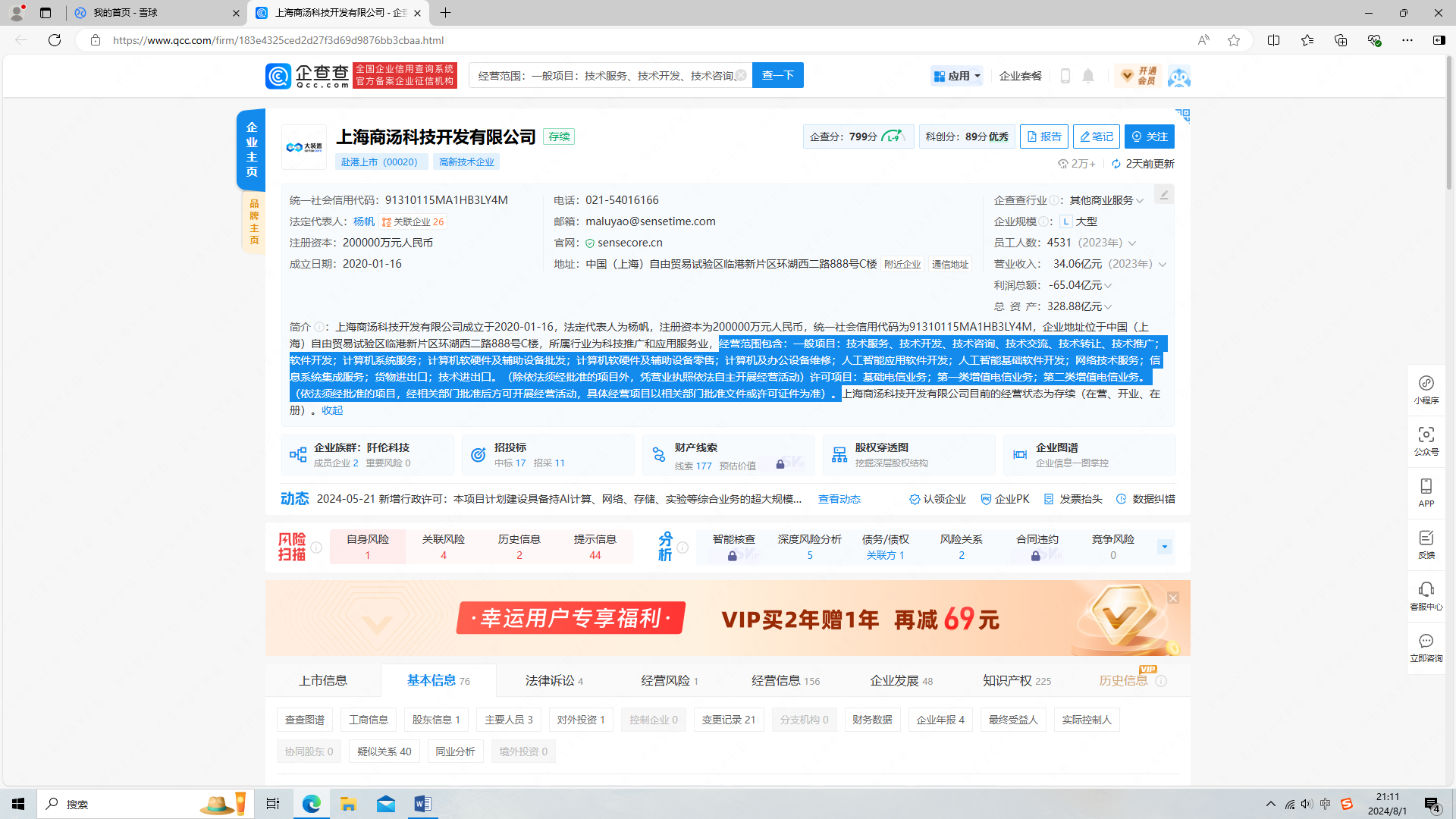Image resolution: width=1456 pixels, height=819 pixels.
Task: Switch to the 知识产权 tab
Action: [1017, 680]
